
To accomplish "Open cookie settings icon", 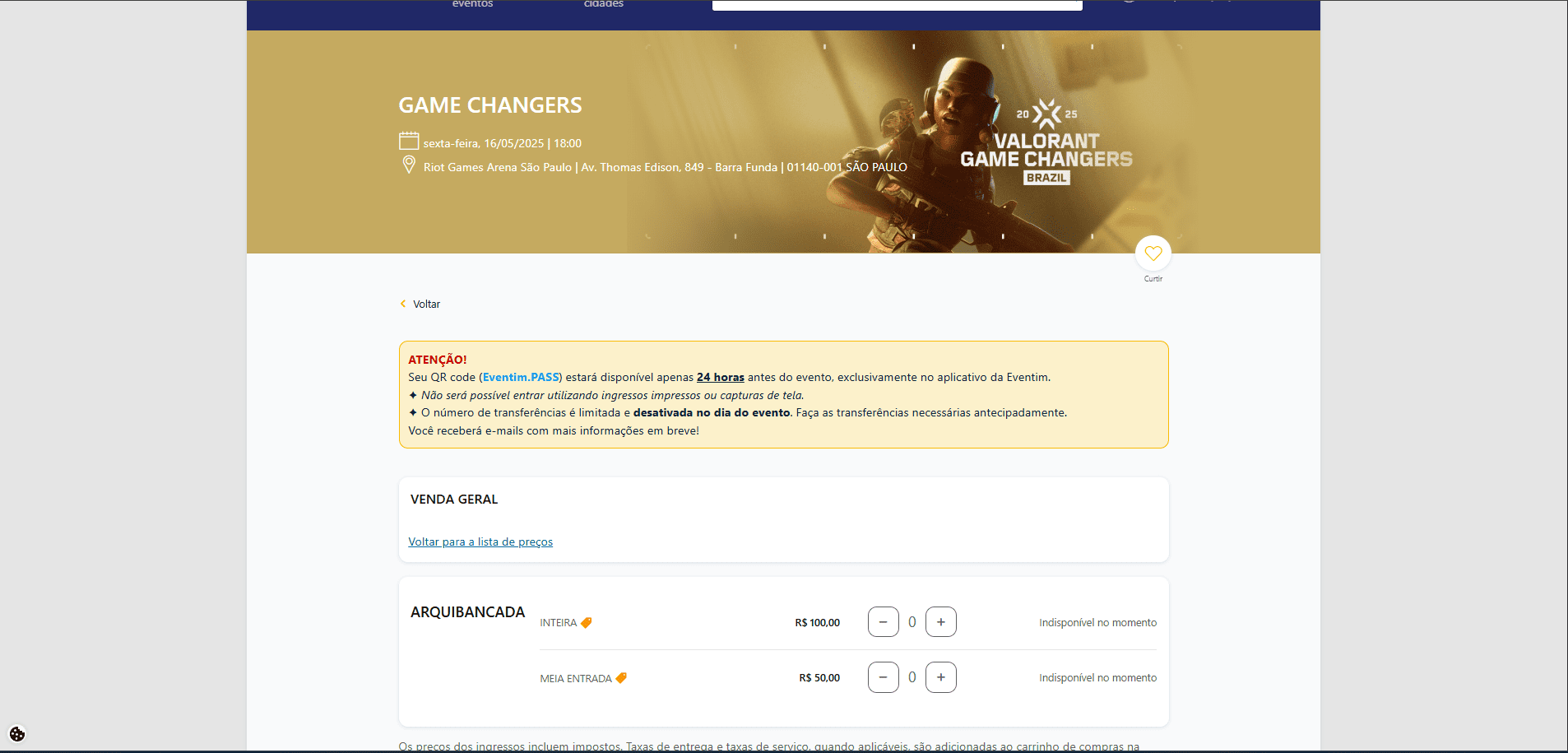I will click(x=17, y=734).
